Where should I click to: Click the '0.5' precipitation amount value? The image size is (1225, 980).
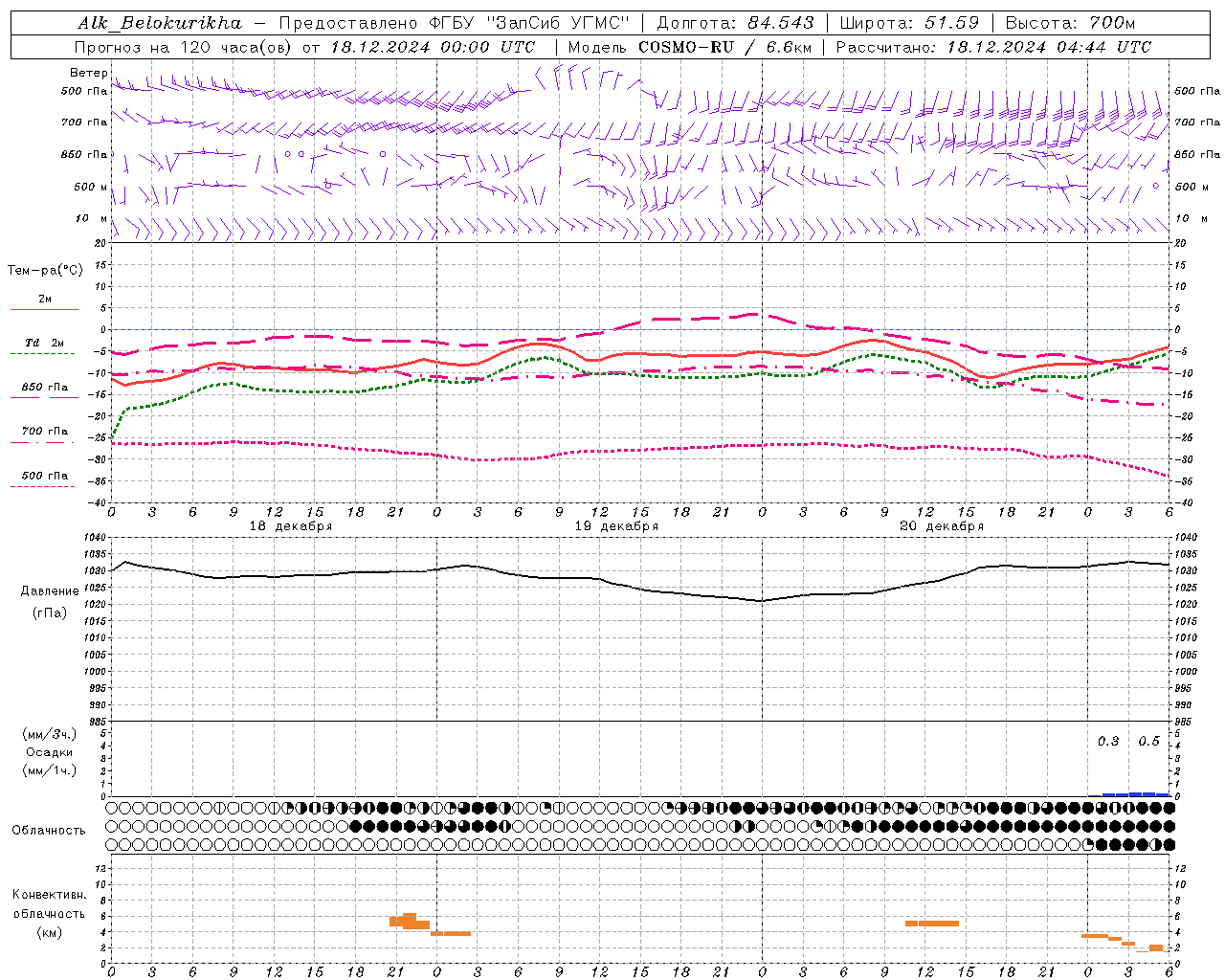1148,742
